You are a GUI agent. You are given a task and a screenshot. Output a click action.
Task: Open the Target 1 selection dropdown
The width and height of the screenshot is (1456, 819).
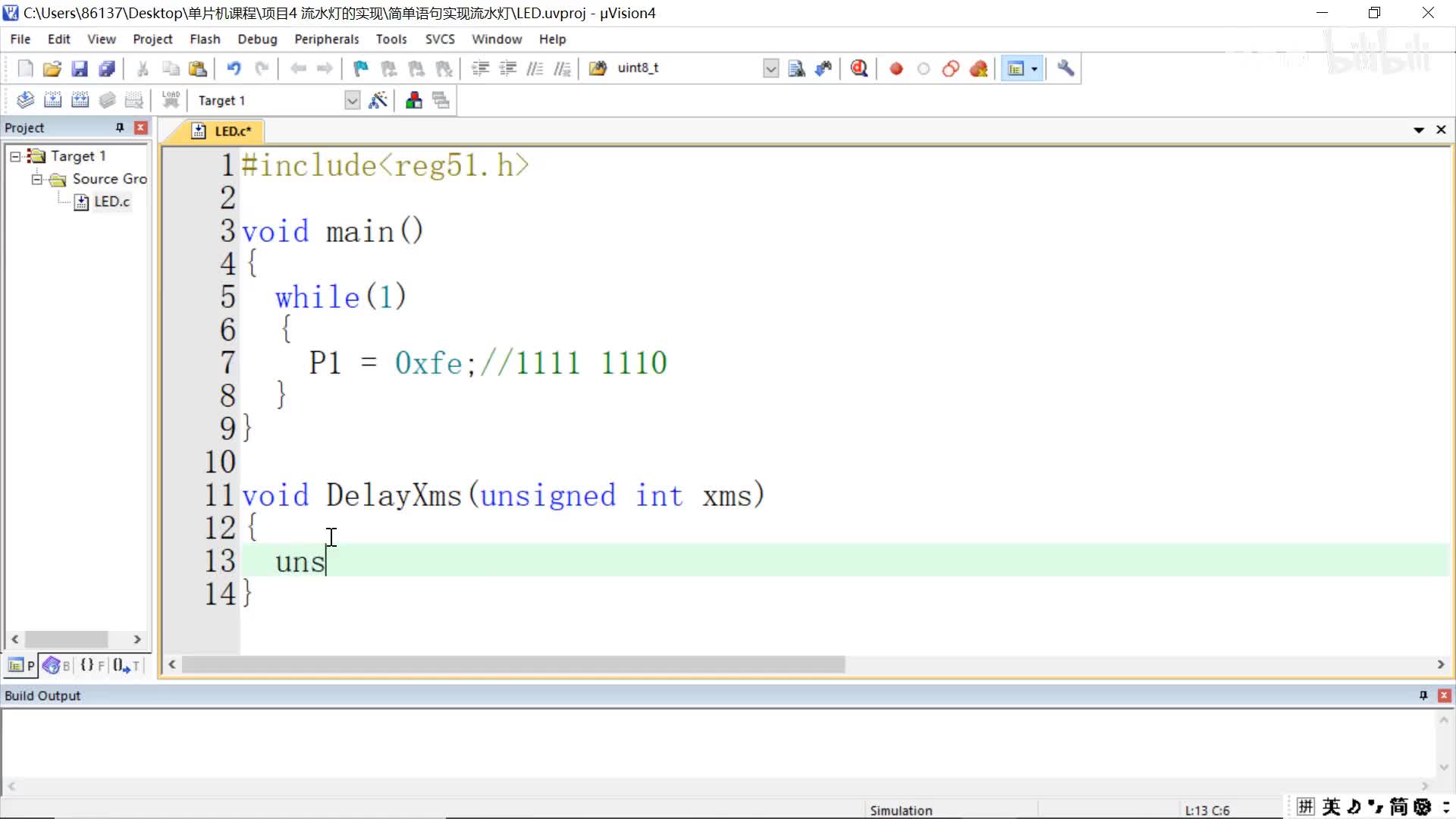(352, 100)
